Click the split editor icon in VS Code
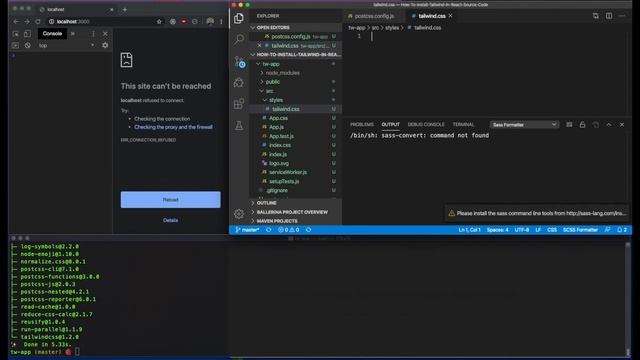 609,16
